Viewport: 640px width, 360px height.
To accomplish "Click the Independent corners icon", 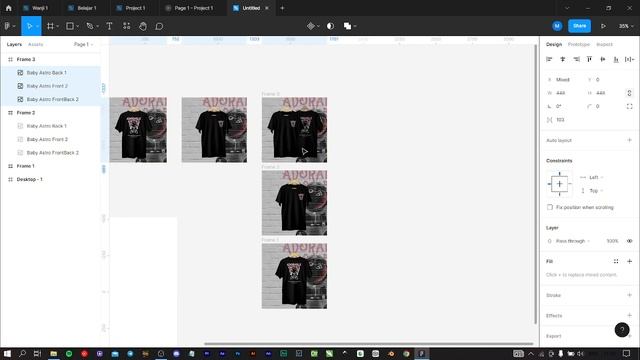I will point(629,106).
